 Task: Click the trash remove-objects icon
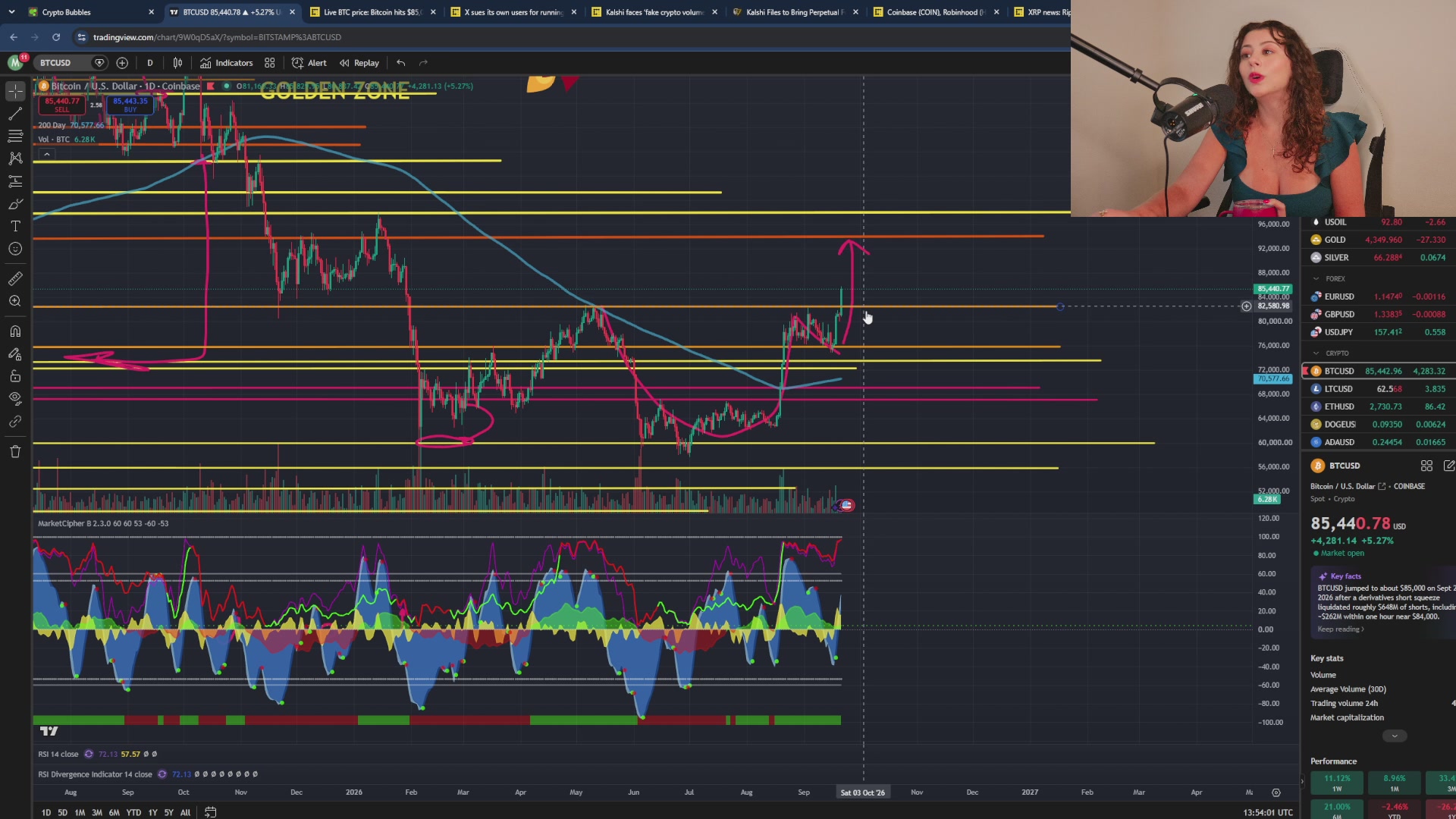pos(15,452)
